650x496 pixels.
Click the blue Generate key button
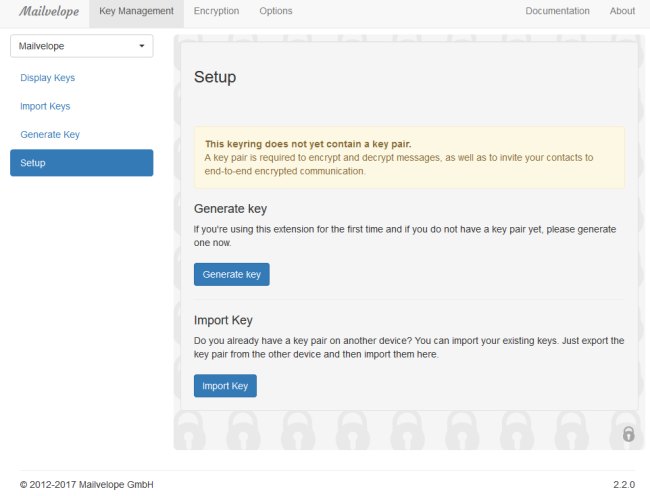pyautogui.click(x=232, y=274)
